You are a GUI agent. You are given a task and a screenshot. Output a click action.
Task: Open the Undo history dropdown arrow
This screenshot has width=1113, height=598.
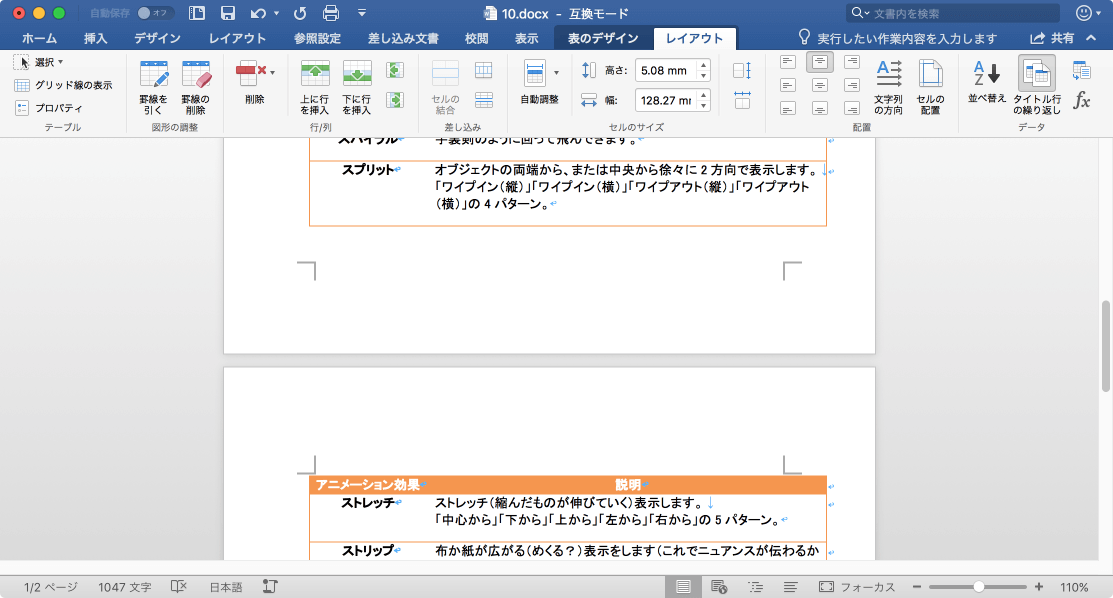pos(276,13)
